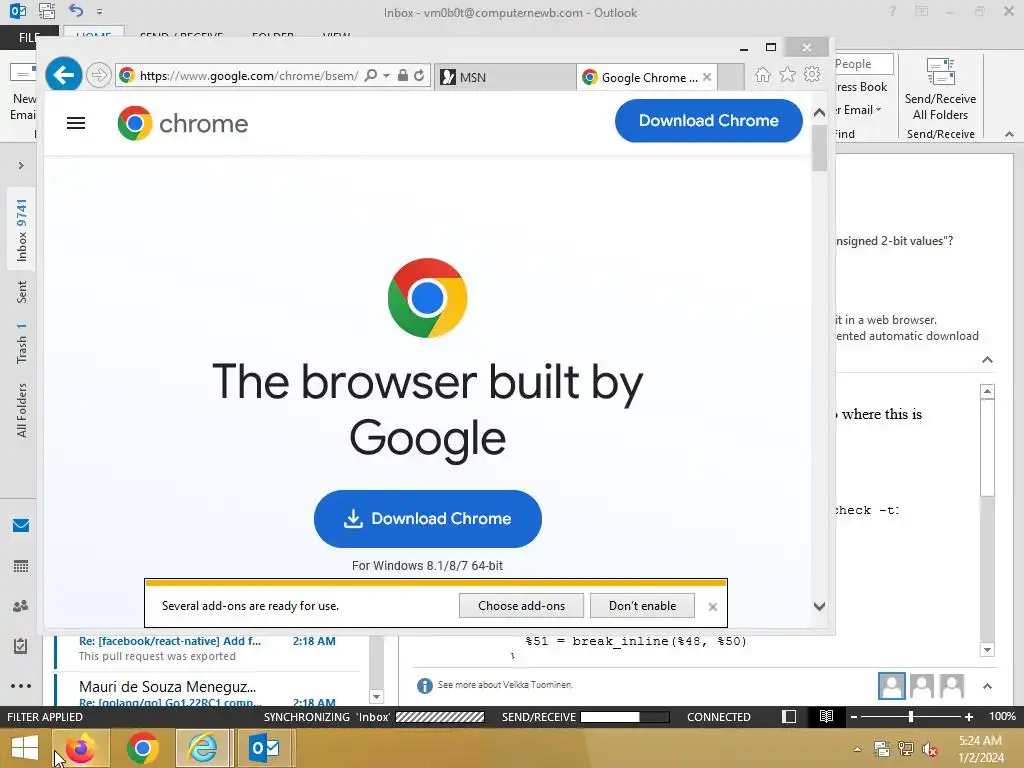Switch to the Outlook Mail view icon
This screenshot has height=768, width=1024.
21,526
